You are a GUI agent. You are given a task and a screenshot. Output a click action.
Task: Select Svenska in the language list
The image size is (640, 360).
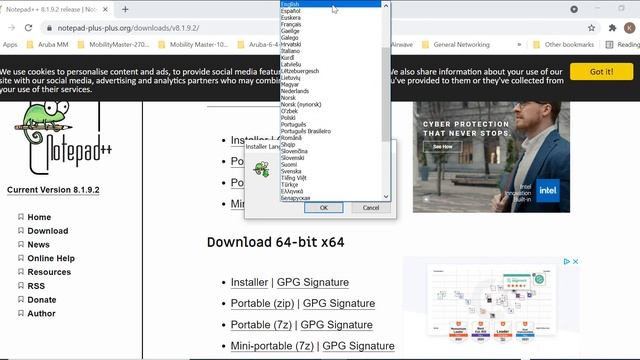(331, 171)
